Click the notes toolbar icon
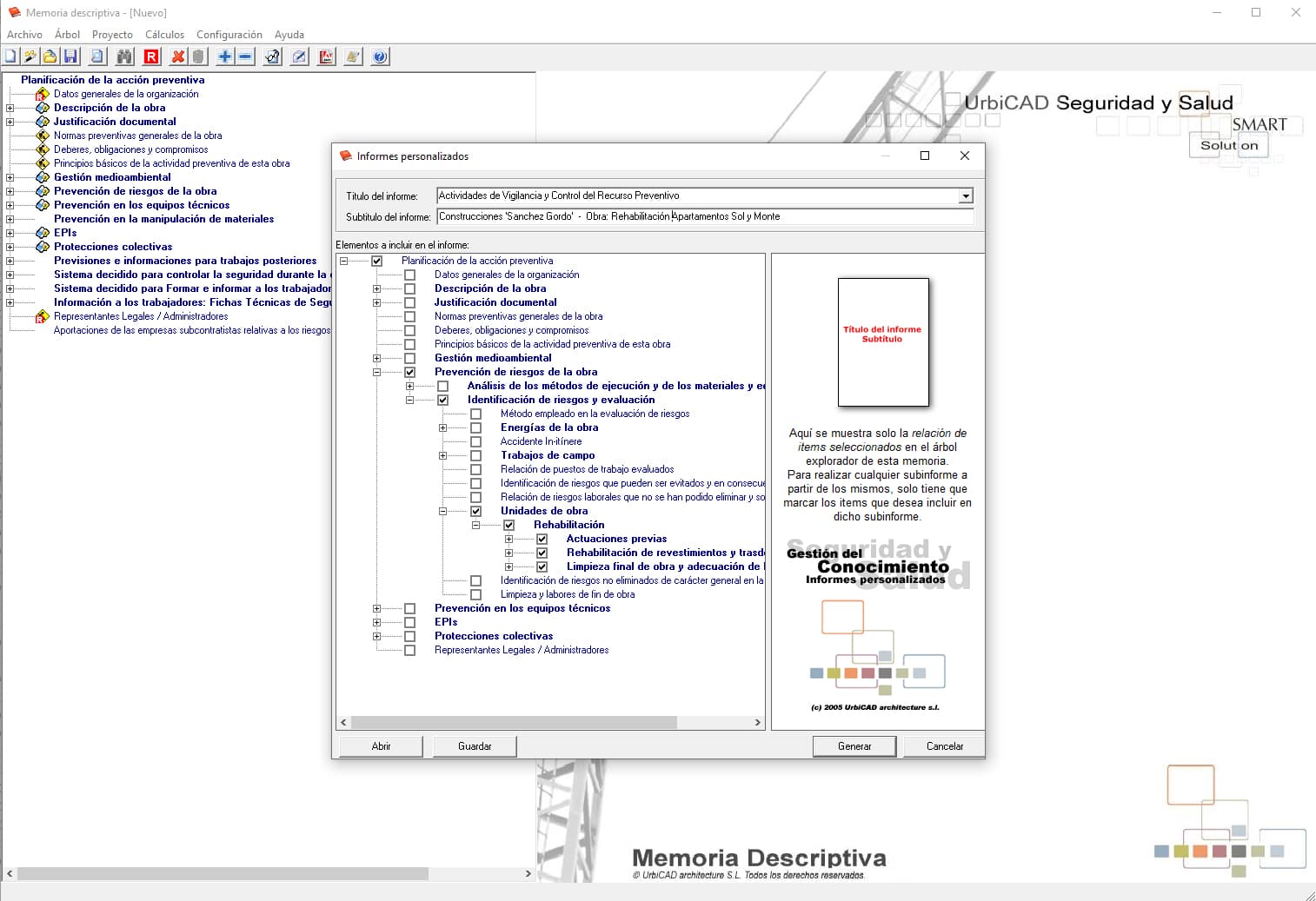This screenshot has width=1316, height=901. click(x=353, y=56)
